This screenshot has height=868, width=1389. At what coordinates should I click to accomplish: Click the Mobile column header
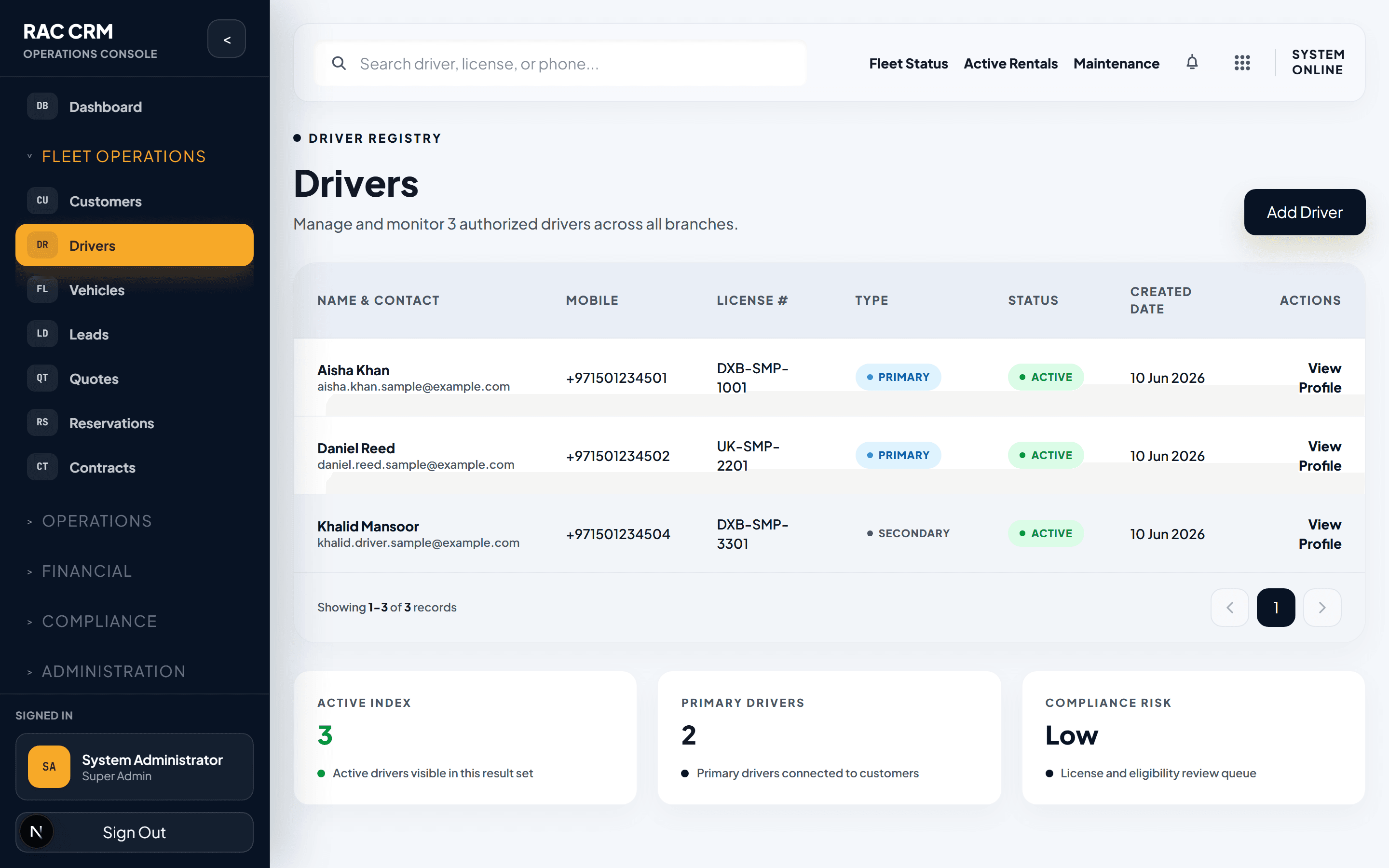pyautogui.click(x=592, y=300)
